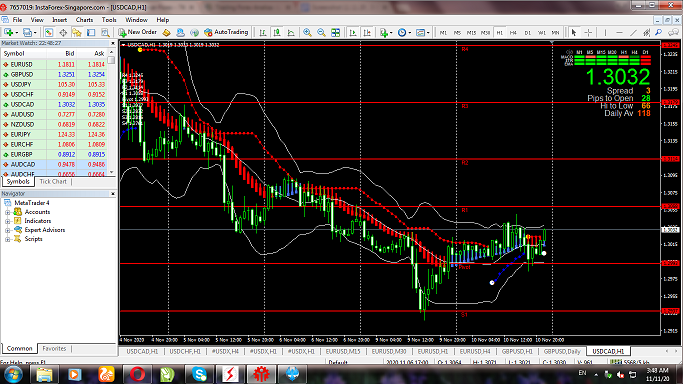Tile chart windows with grid icon
This screenshot has height=384, width=683.
pos(335,33)
